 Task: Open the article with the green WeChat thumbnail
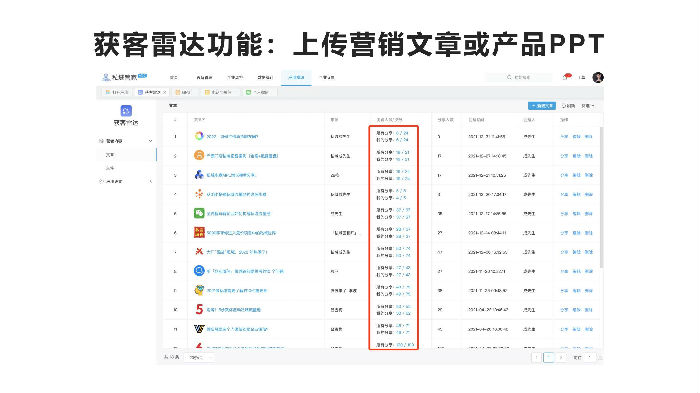tap(199, 213)
